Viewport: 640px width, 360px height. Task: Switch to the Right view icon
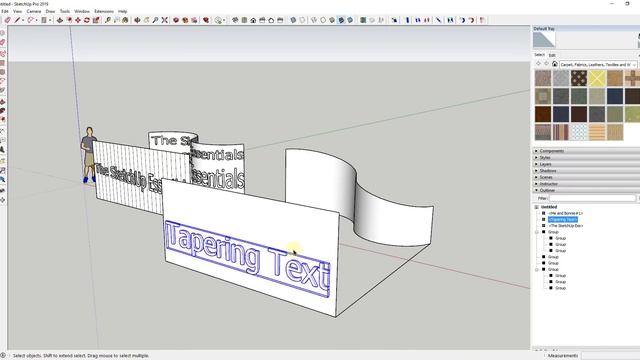pos(262,20)
